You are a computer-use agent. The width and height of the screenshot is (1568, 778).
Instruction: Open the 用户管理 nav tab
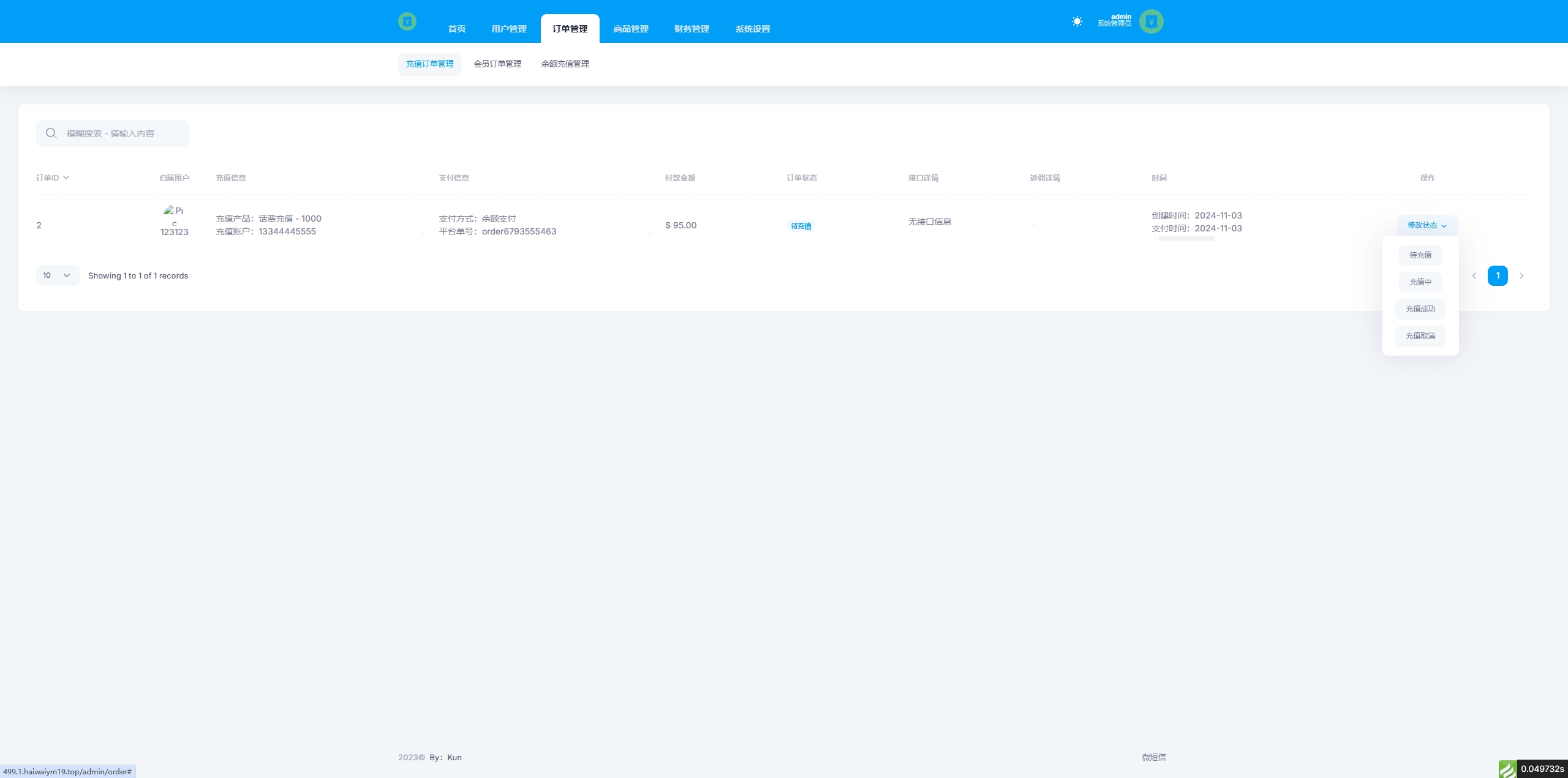click(508, 29)
